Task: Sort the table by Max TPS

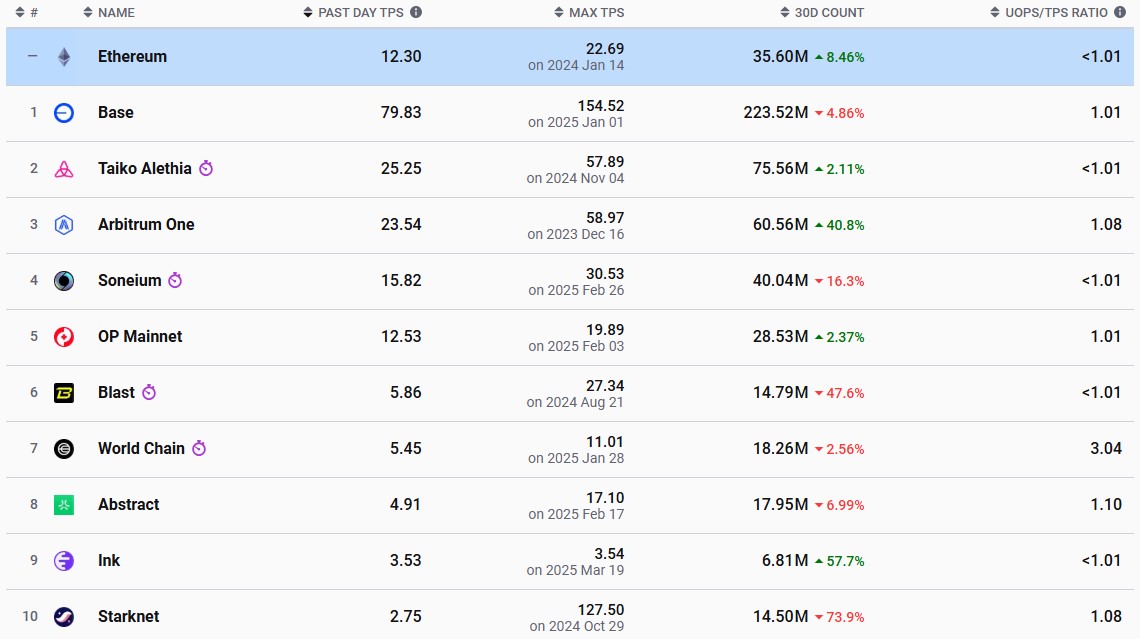Action: tap(589, 12)
